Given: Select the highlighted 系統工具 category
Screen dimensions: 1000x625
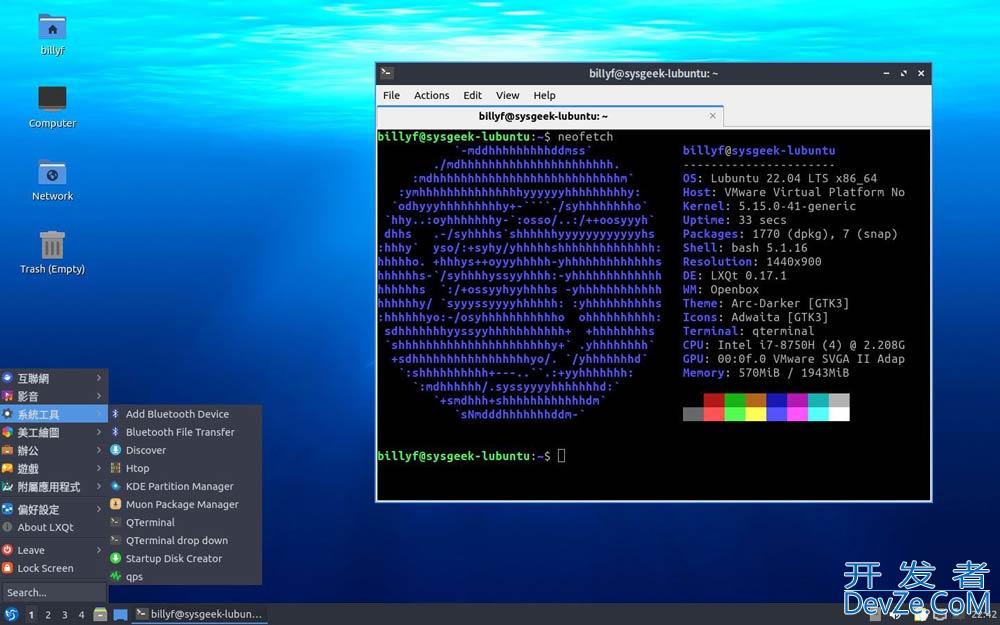Looking at the screenshot, I should (54, 414).
